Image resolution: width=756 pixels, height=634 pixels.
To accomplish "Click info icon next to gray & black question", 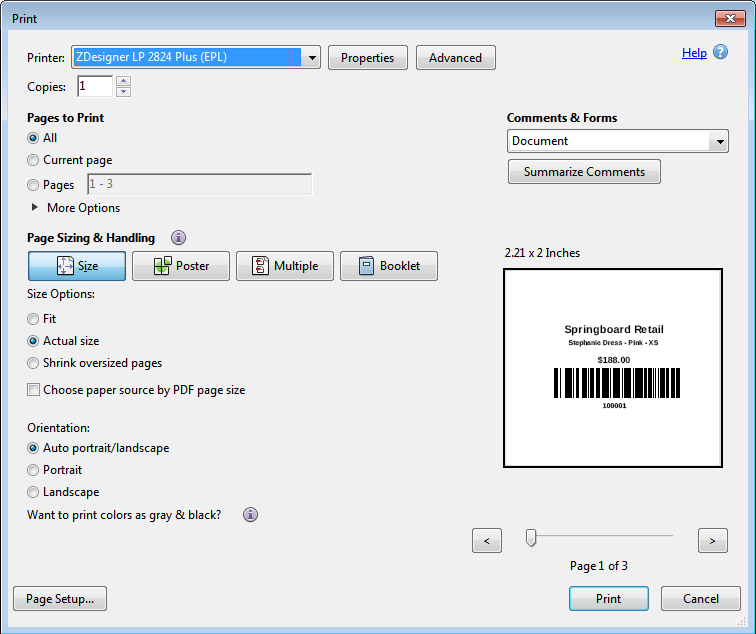I will [251, 515].
